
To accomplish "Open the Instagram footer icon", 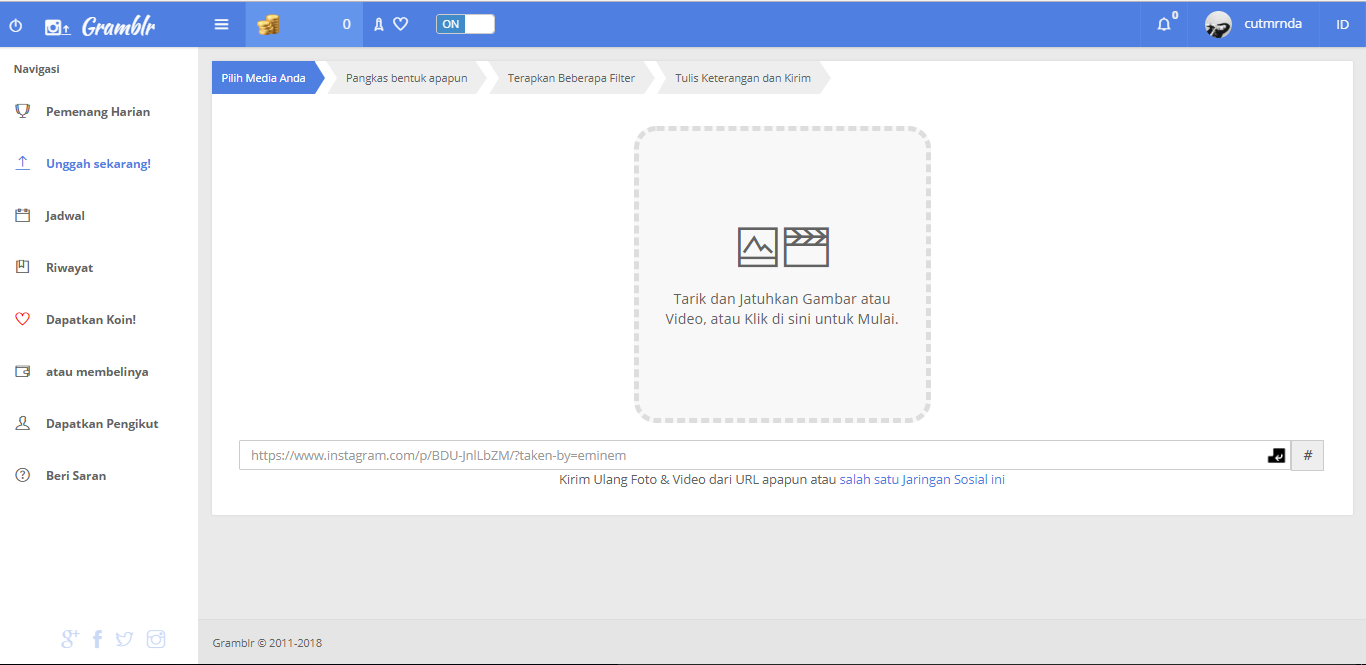I will tap(156, 639).
